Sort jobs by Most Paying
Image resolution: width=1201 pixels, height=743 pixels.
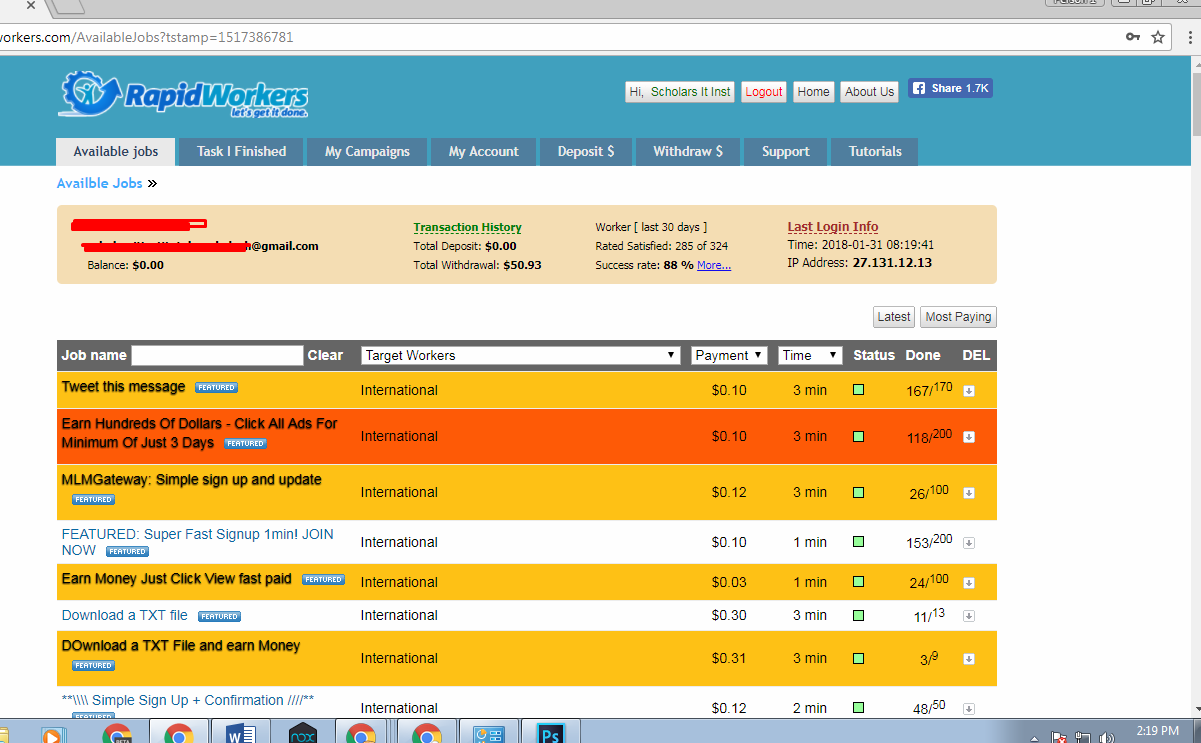(959, 317)
